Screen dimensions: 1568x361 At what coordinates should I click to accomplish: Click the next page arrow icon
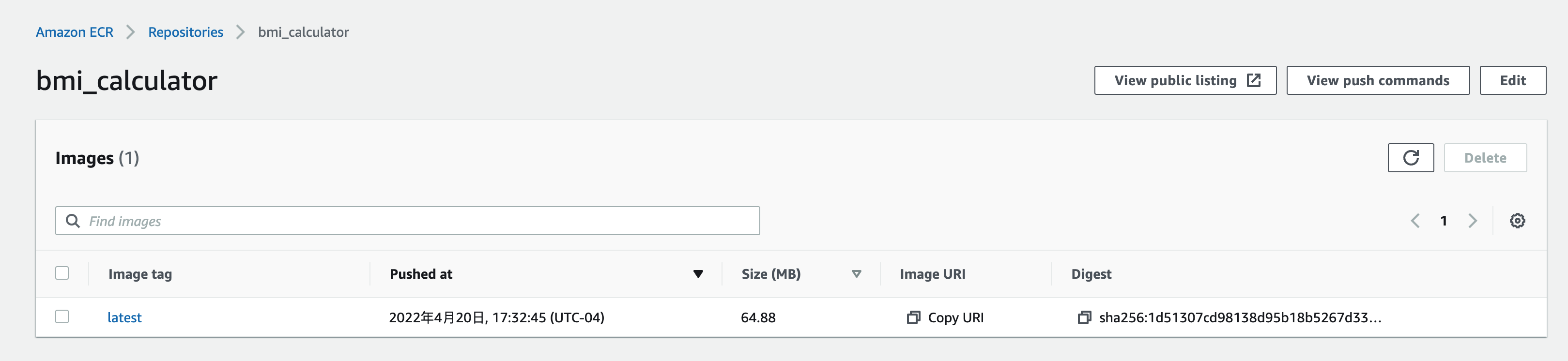tap(1473, 220)
